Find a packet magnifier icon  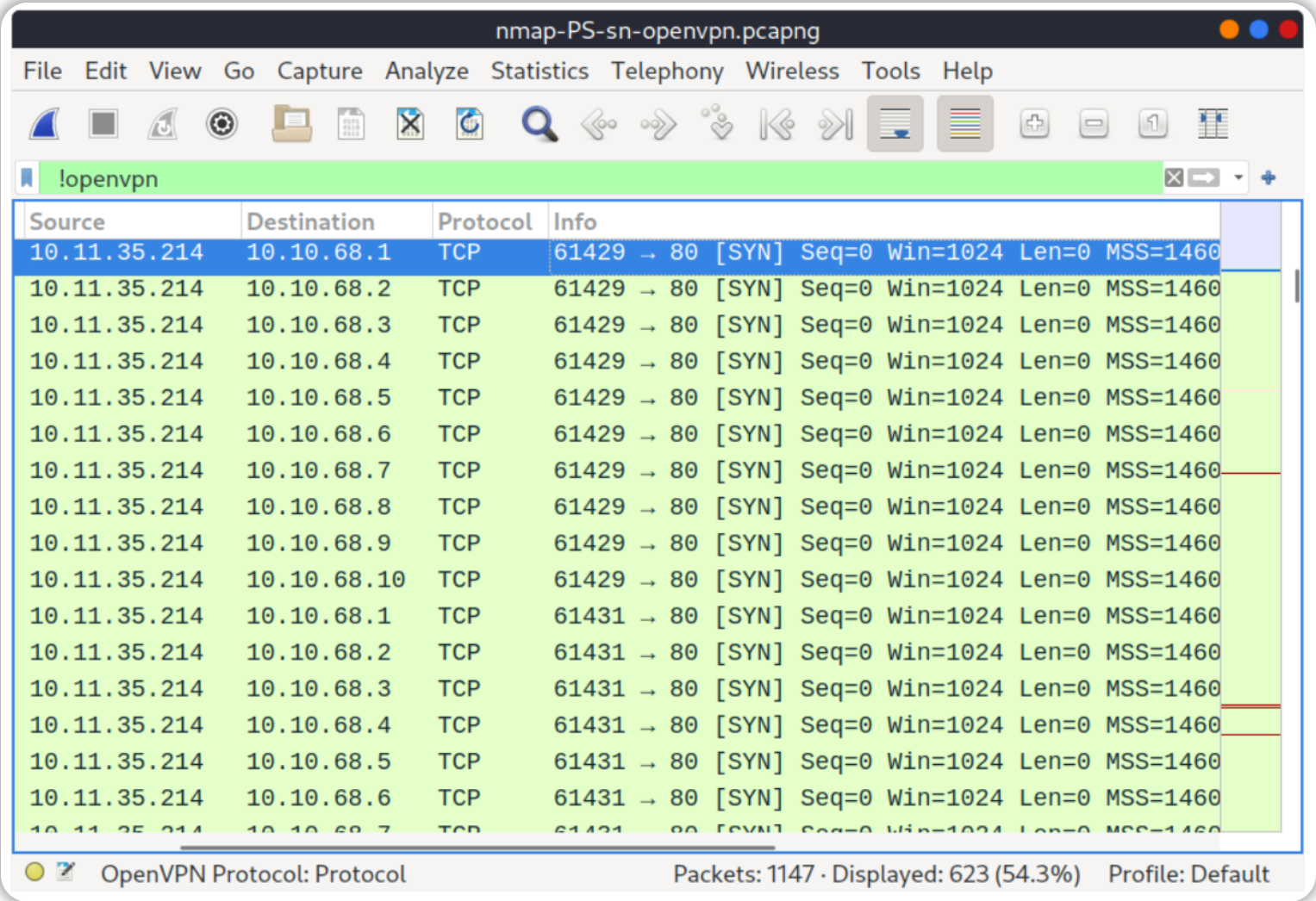[x=539, y=124]
